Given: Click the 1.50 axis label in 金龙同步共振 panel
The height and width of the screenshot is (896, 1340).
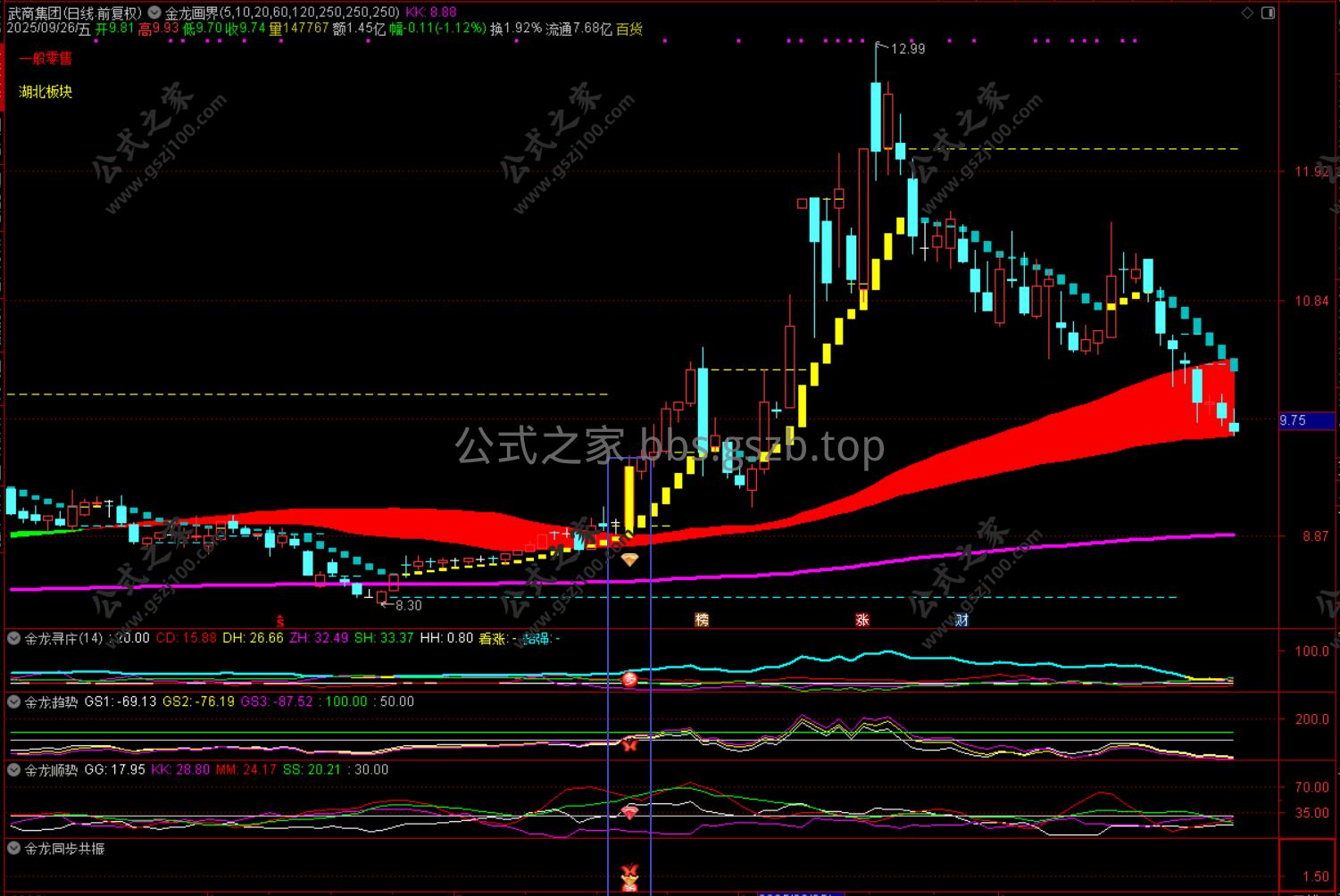Looking at the screenshot, I should (x=1316, y=877).
